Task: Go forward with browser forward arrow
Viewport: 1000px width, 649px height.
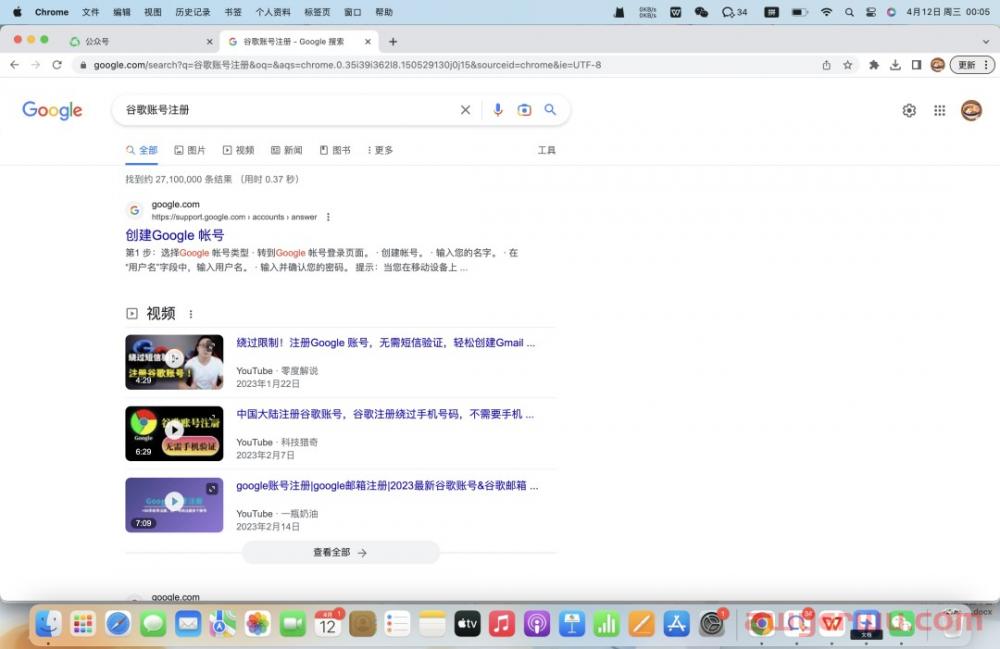Action: tap(36, 65)
